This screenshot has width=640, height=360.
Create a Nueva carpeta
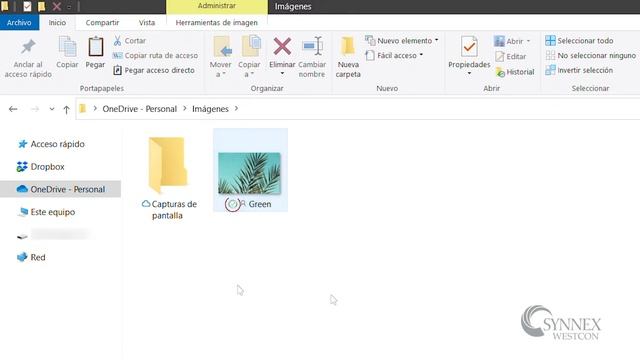[348, 57]
